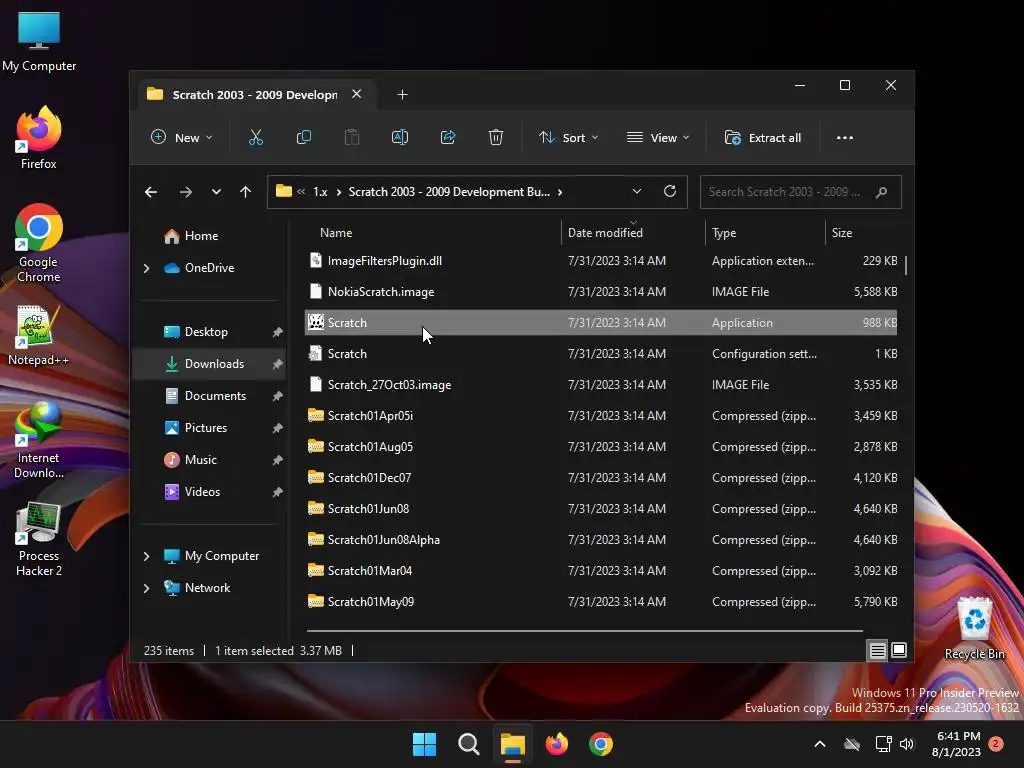This screenshot has width=1024, height=768.
Task: Click the Up directory arrow
Action: pyautogui.click(x=246, y=192)
